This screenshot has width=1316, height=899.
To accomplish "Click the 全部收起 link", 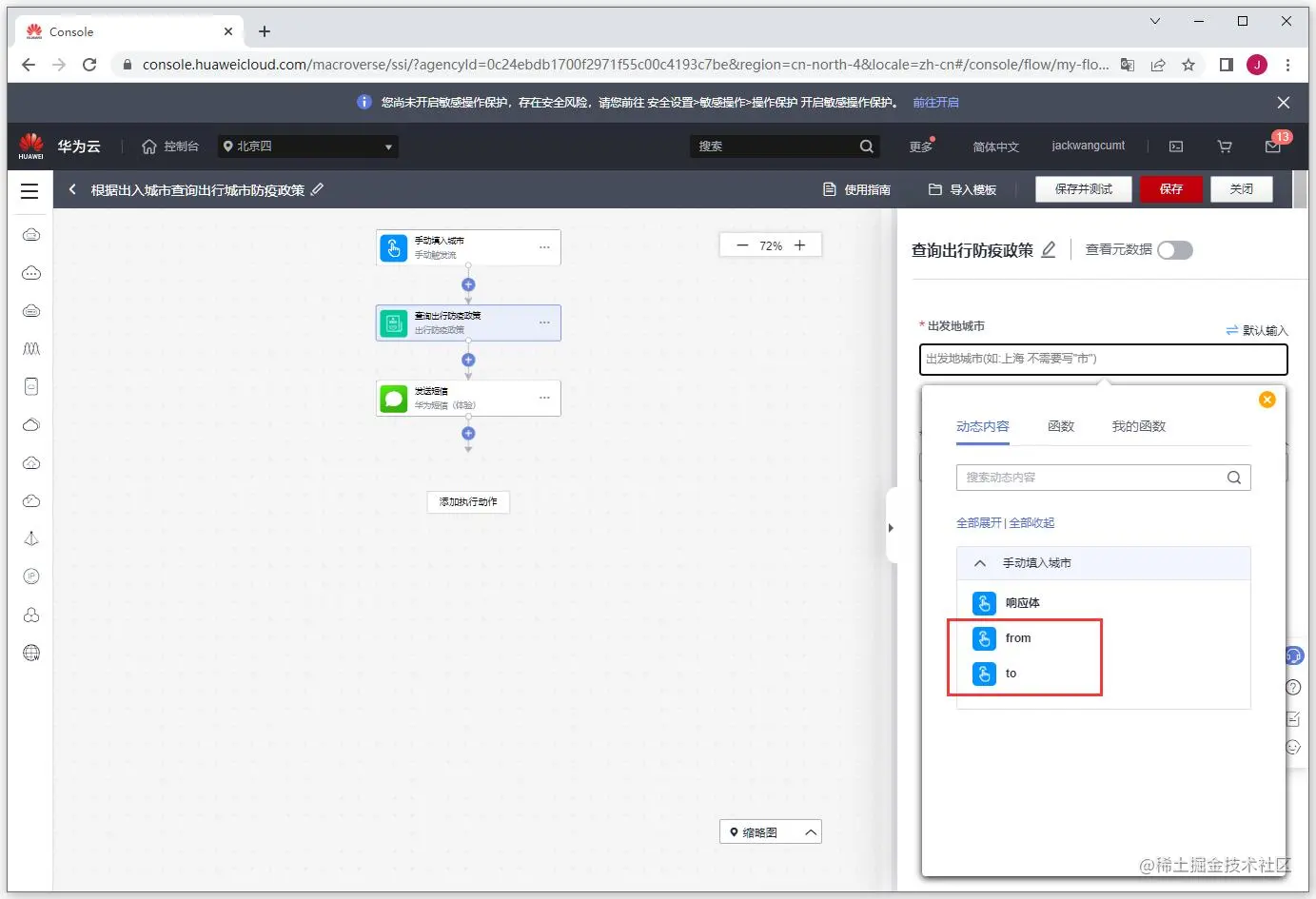I will 1032,523.
